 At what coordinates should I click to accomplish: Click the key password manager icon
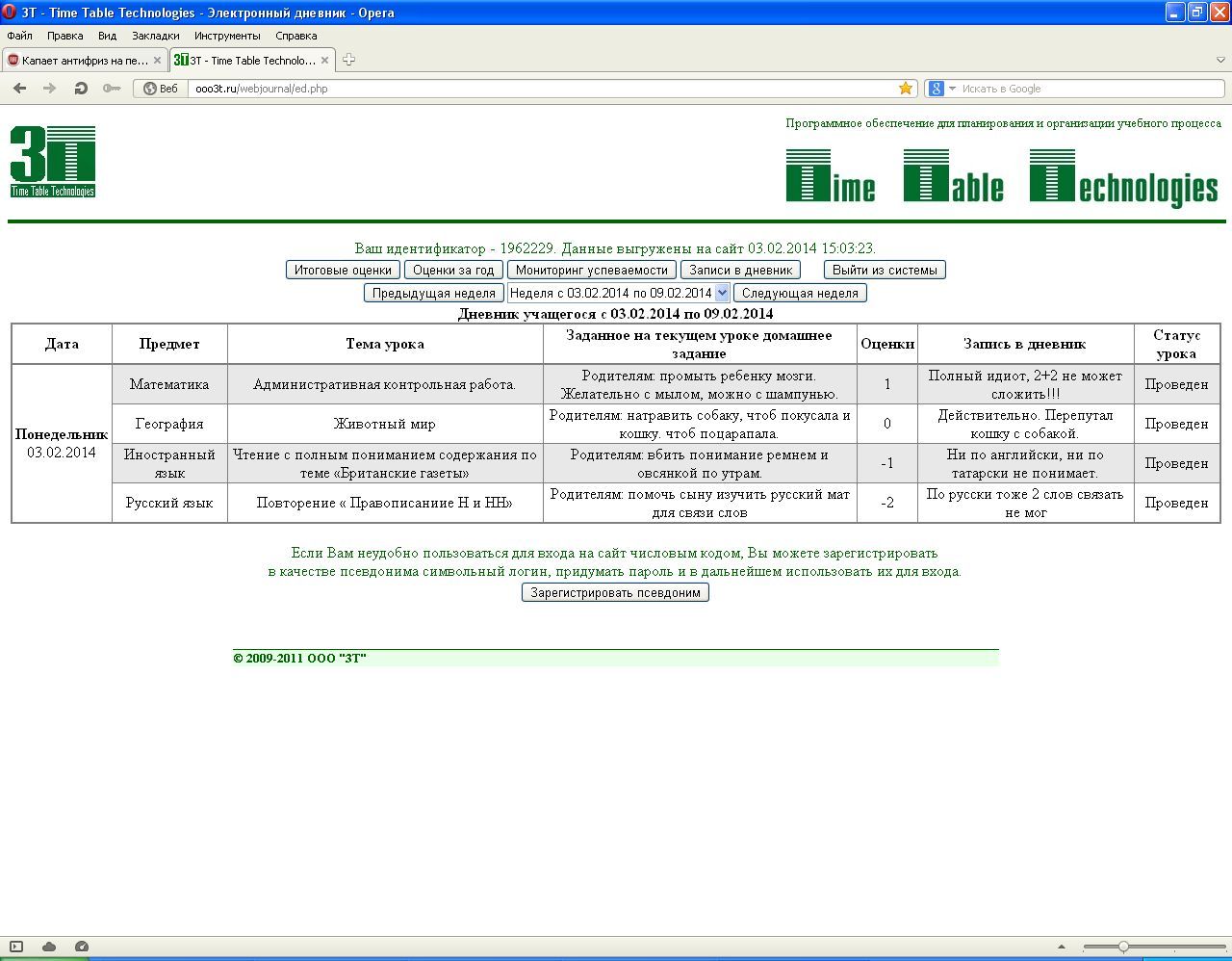pyautogui.click(x=112, y=89)
